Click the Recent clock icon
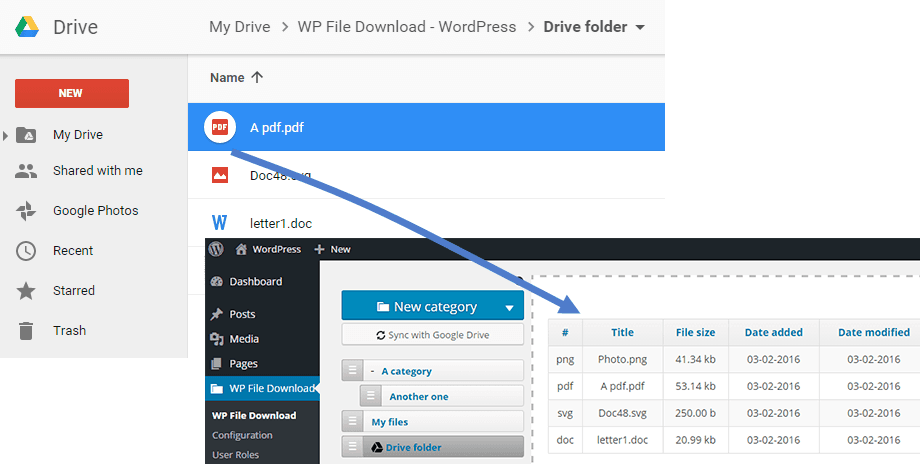The width and height of the screenshot is (920, 464). coord(27,251)
